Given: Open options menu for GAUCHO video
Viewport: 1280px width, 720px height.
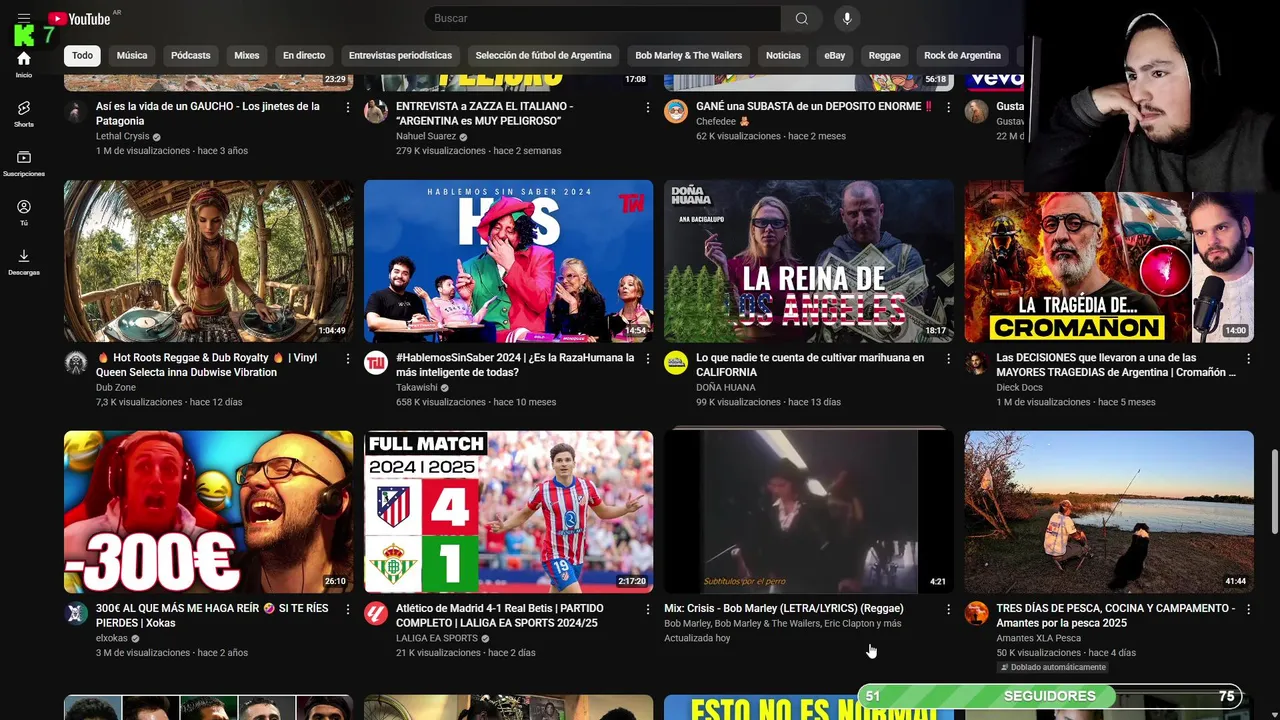Looking at the screenshot, I should (348, 107).
